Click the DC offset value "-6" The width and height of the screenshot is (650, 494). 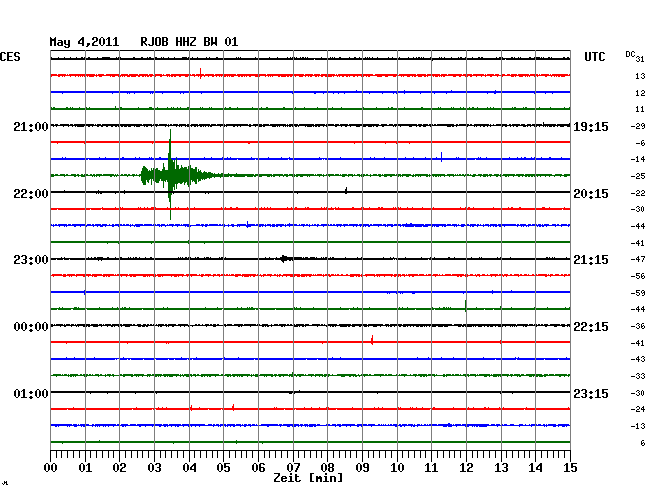click(x=640, y=143)
